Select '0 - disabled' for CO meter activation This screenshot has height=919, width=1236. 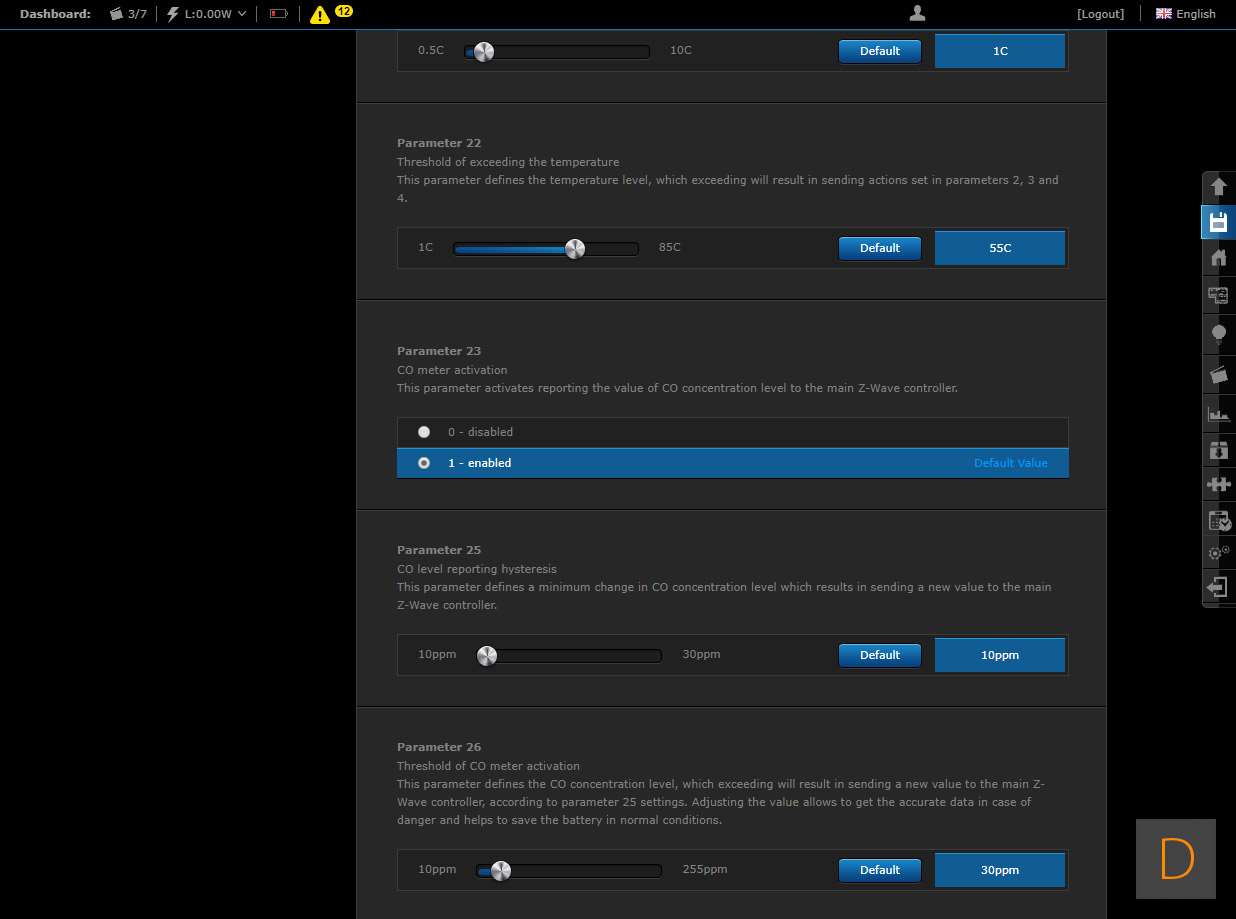point(424,432)
